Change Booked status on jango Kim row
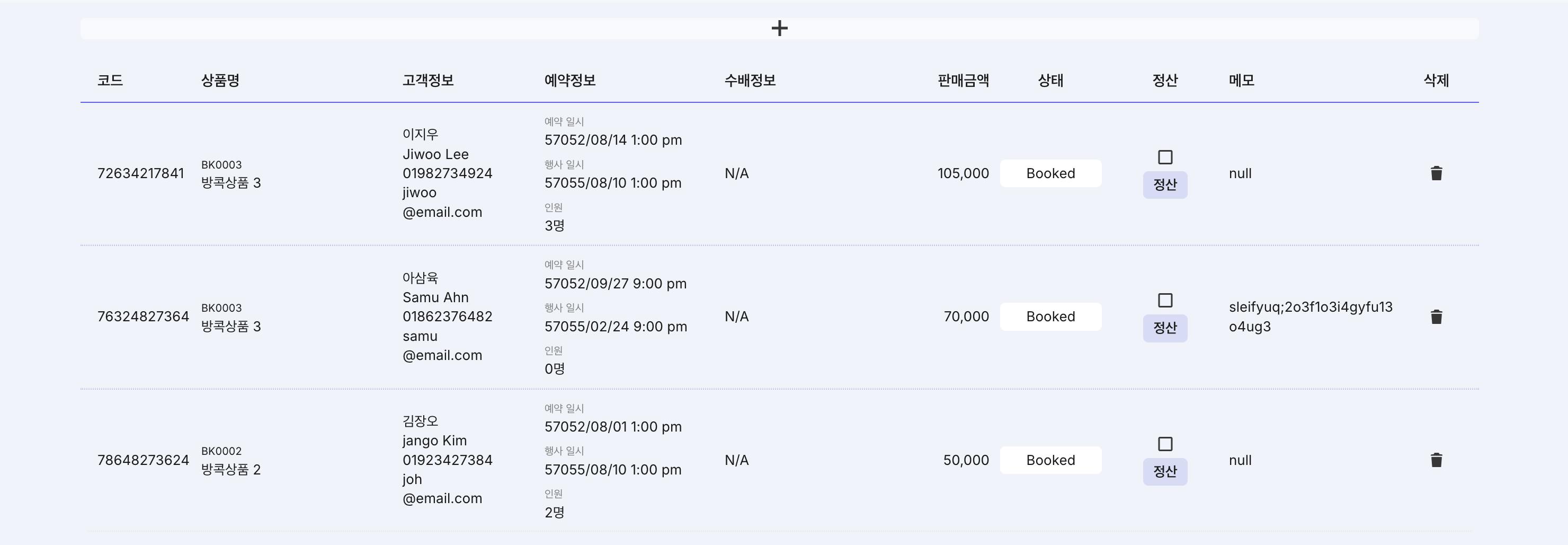Viewport: 1568px width, 545px height. pyautogui.click(x=1050, y=460)
